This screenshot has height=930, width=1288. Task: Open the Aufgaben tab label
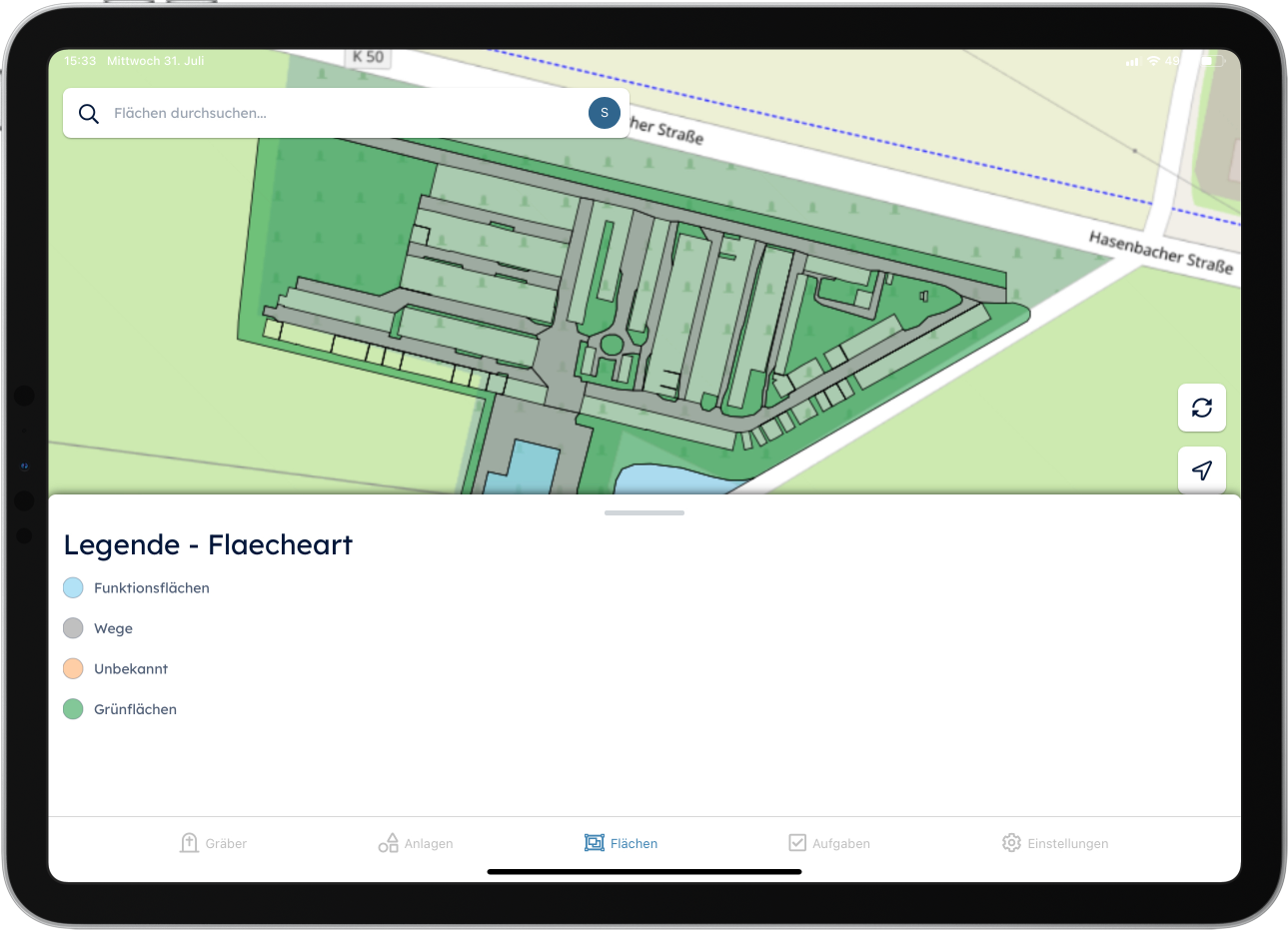tap(840, 844)
